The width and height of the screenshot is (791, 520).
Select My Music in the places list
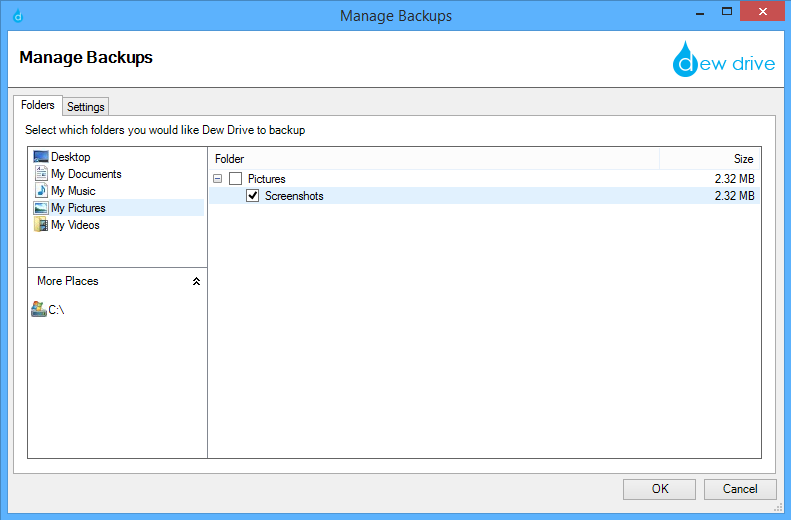point(73,191)
